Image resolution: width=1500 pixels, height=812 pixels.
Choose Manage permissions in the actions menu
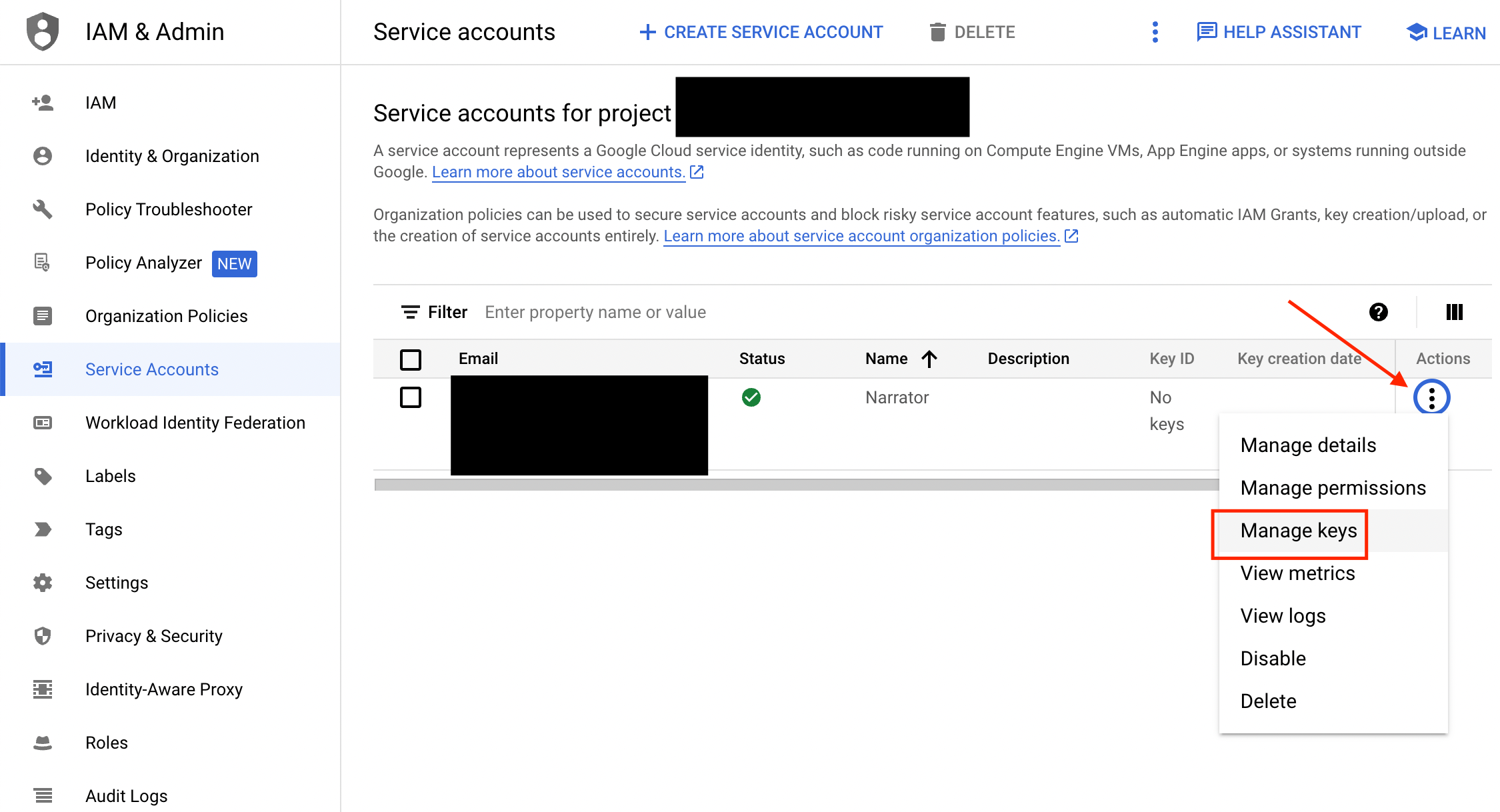(x=1333, y=488)
